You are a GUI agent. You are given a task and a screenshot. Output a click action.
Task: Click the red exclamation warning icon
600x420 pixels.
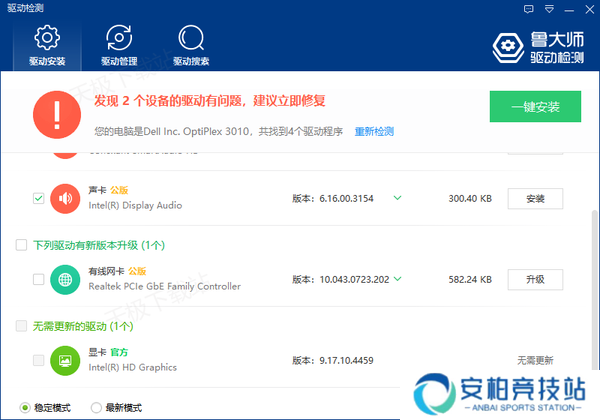pos(57,115)
